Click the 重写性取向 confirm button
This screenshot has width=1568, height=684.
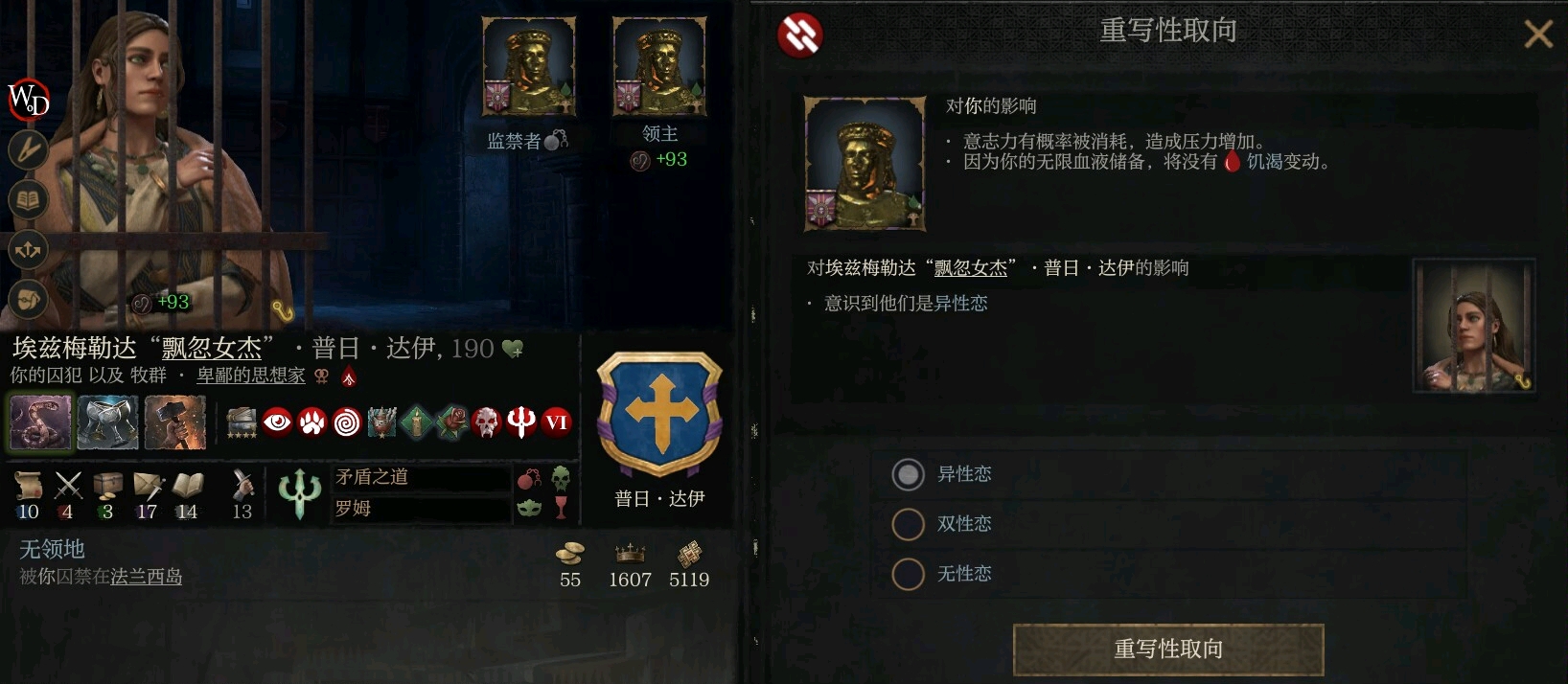point(1168,650)
